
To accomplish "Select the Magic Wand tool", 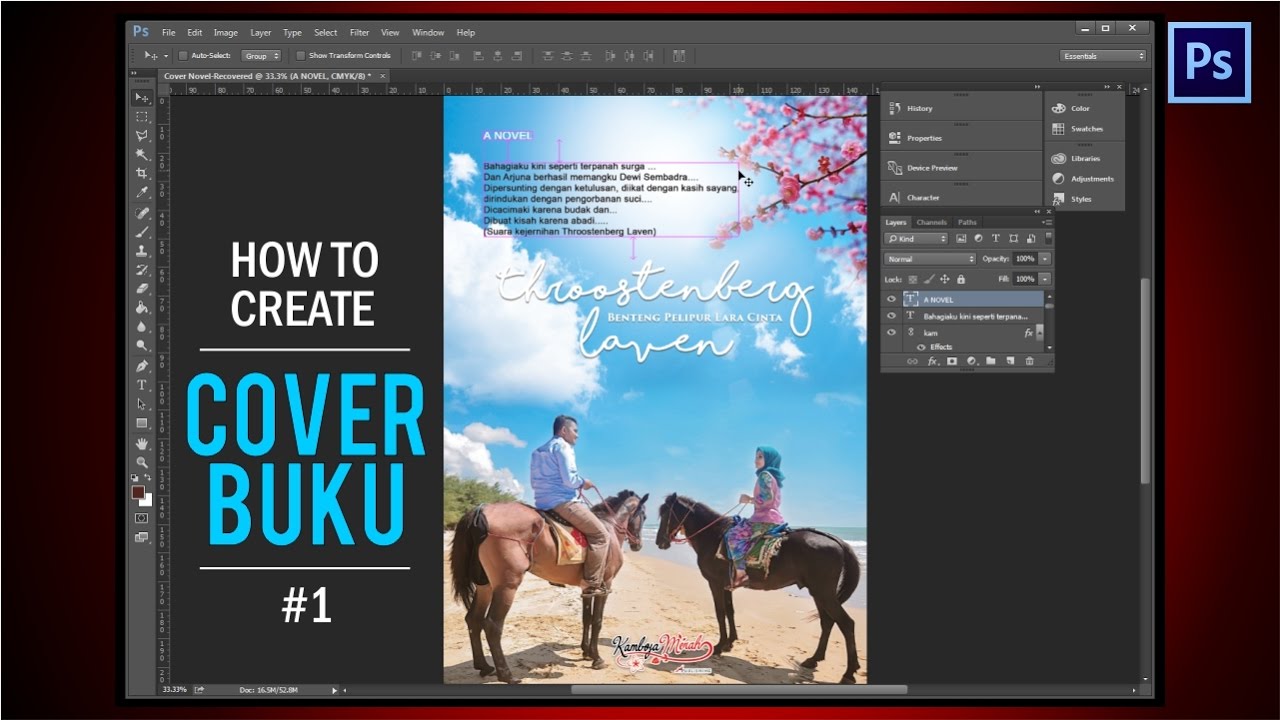I will 142,155.
